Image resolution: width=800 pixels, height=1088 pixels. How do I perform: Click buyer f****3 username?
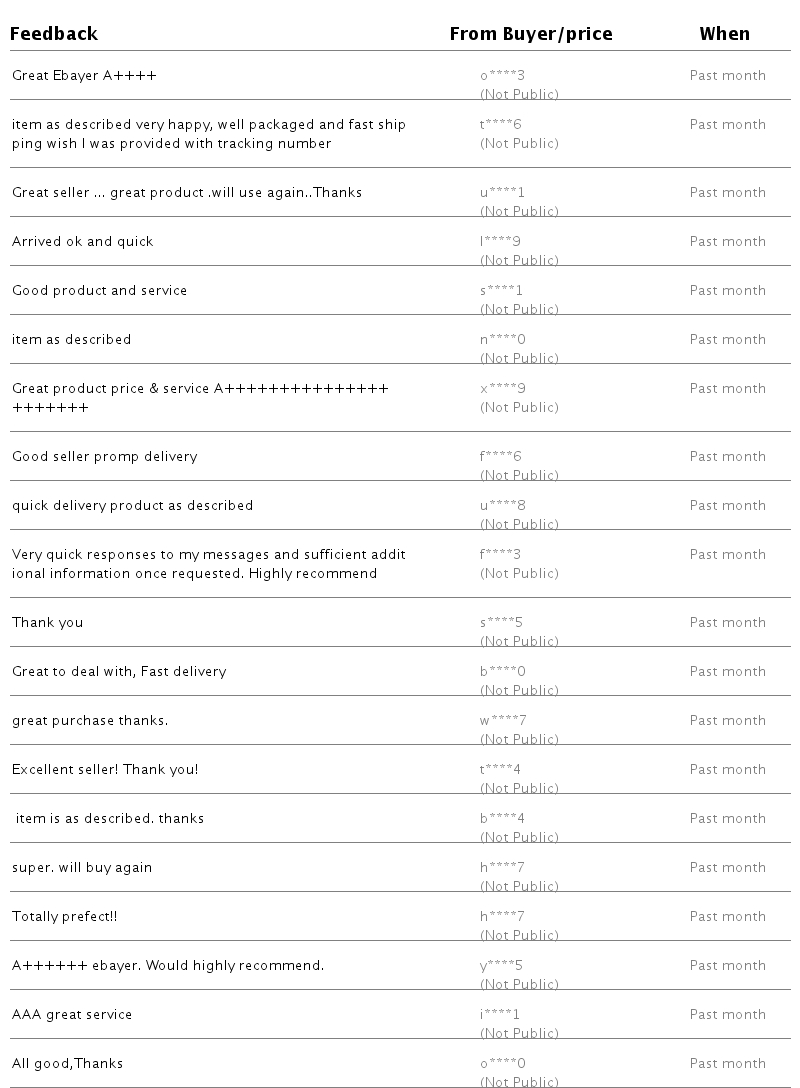pyautogui.click(x=501, y=555)
